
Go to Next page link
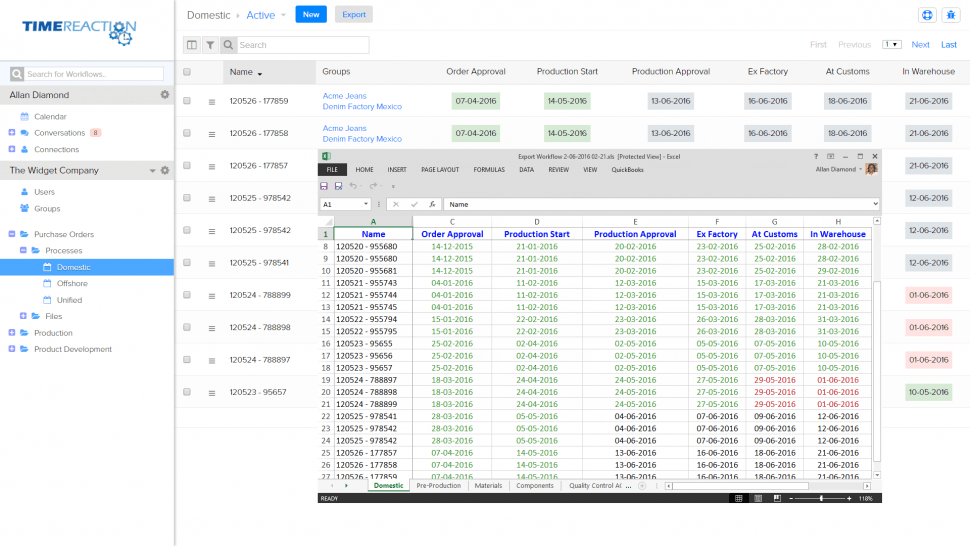(x=920, y=45)
